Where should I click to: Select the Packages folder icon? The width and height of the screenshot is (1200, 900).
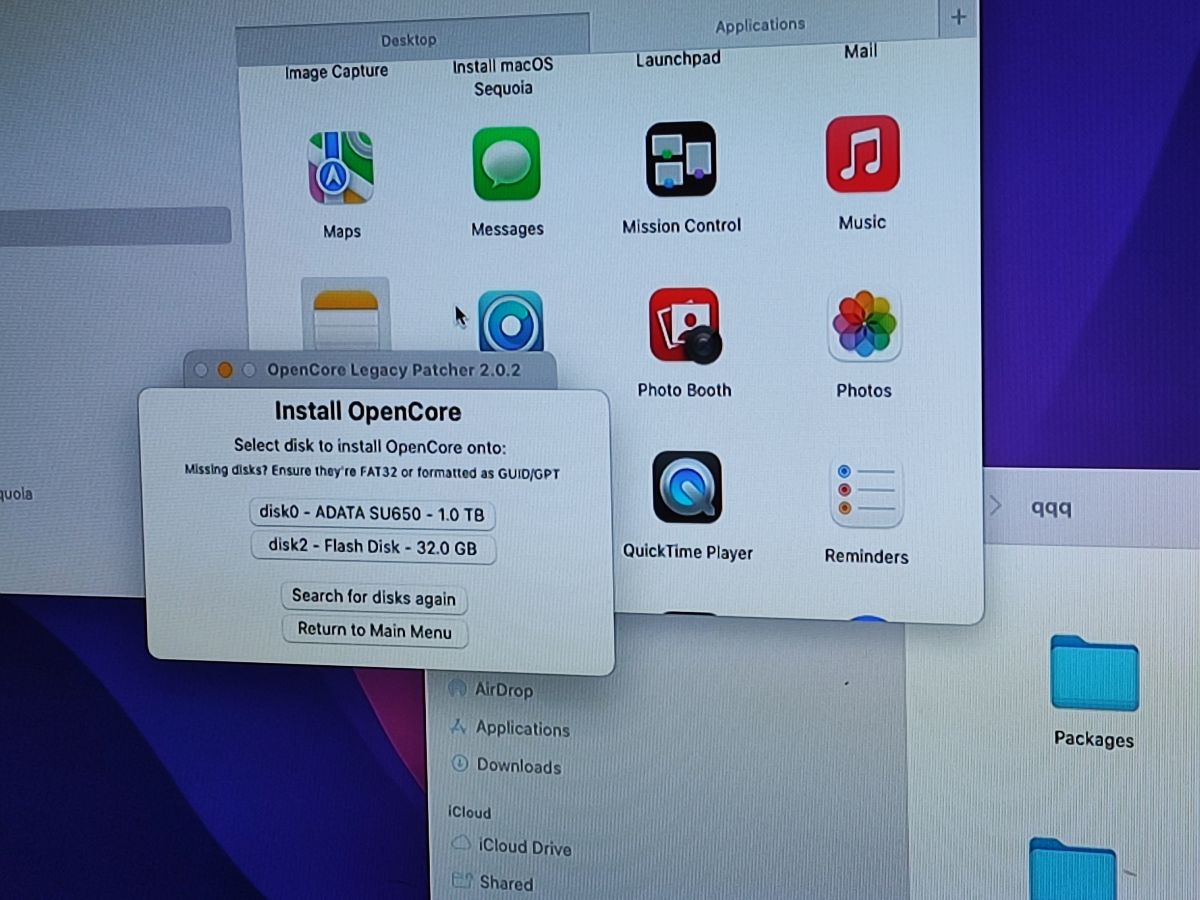1094,673
